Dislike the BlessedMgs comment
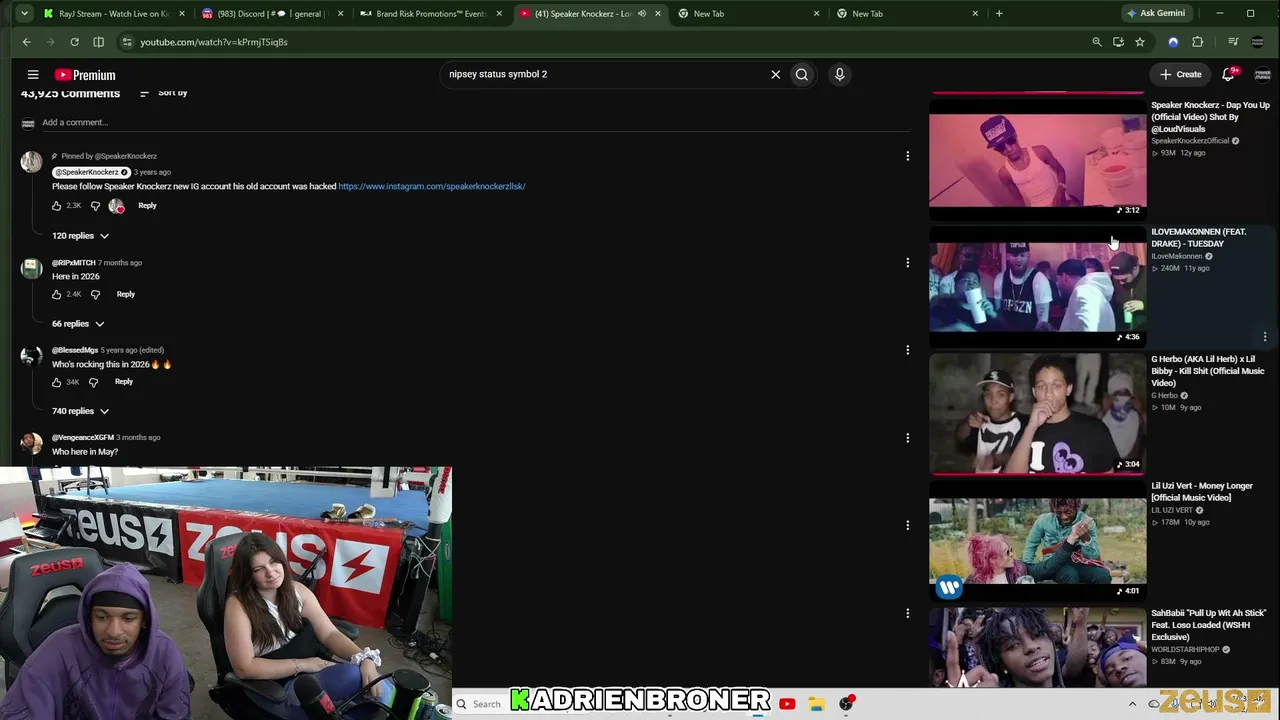The height and width of the screenshot is (720, 1280). coord(93,382)
